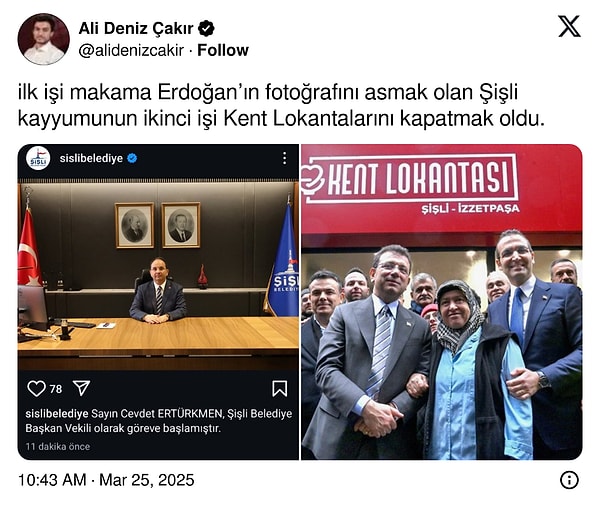600x510 pixels.
Task: Open the sislibelediye account name
Action: 91,158
